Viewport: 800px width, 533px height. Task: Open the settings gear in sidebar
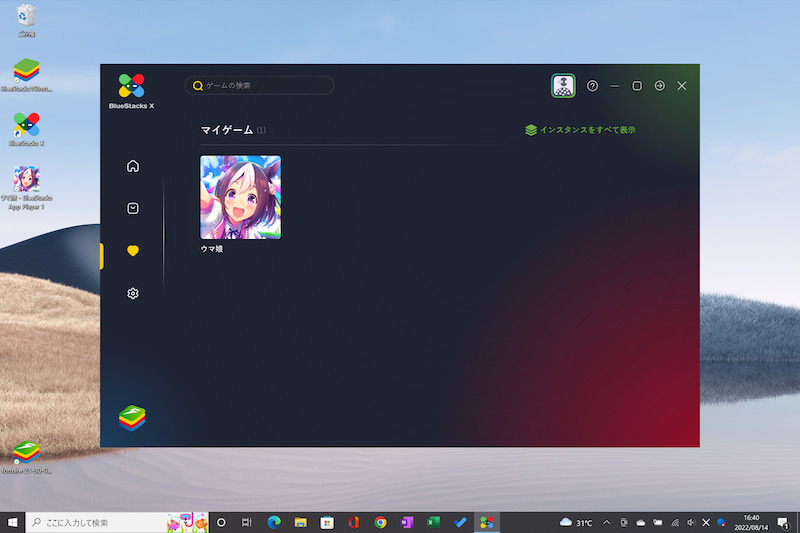click(133, 294)
